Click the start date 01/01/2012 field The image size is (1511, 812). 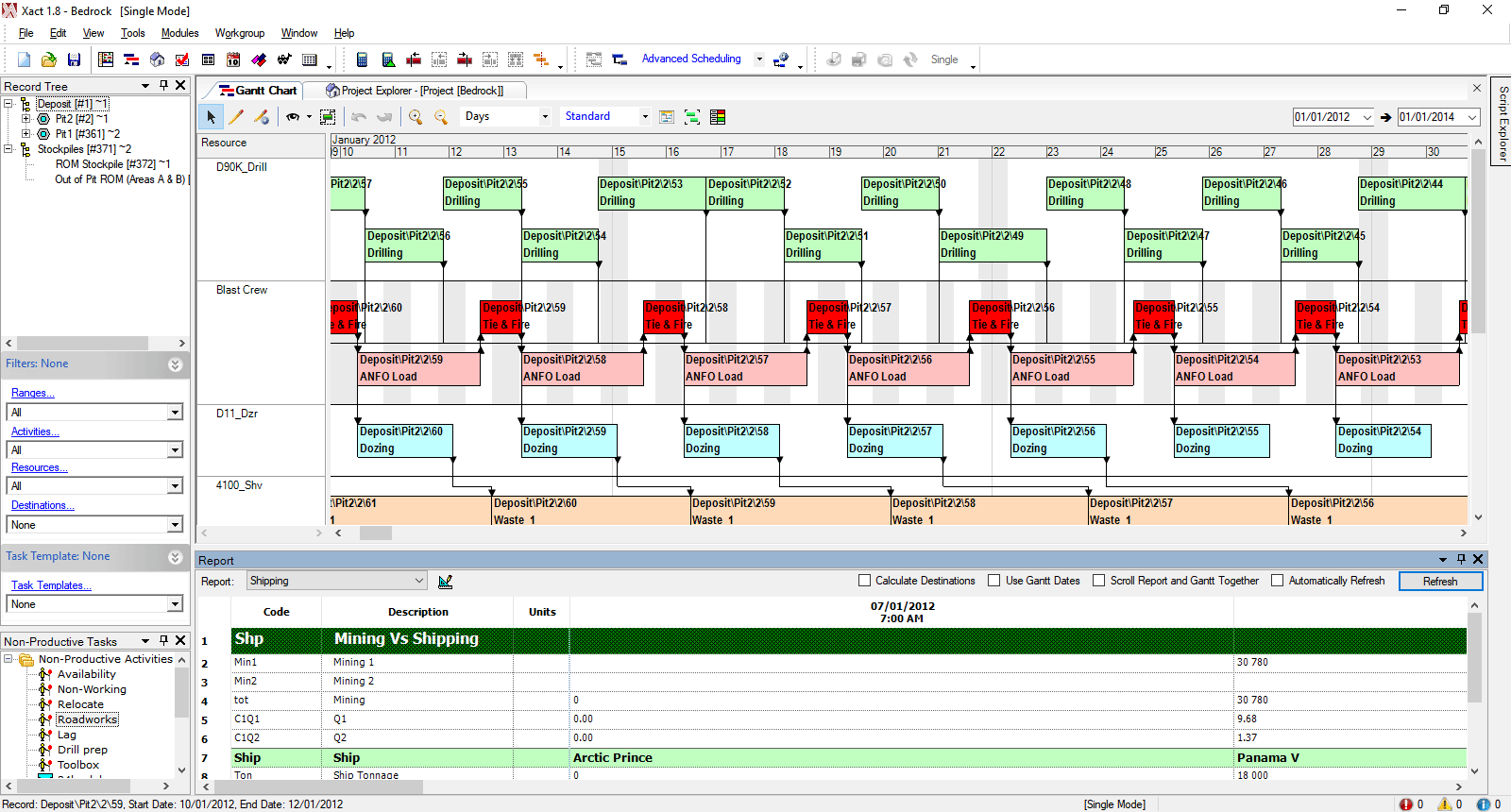(1325, 117)
